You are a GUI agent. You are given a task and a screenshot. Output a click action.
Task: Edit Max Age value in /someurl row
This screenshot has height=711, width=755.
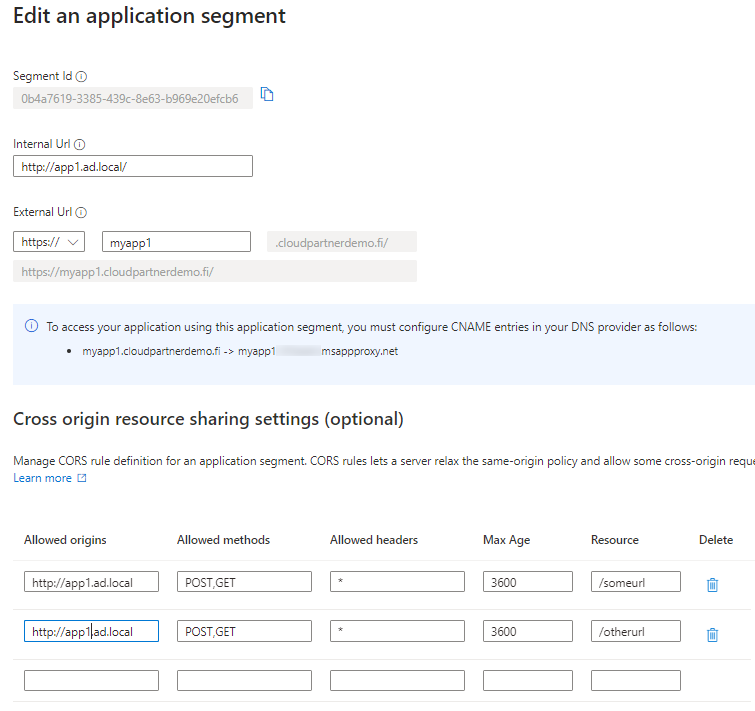point(527,582)
